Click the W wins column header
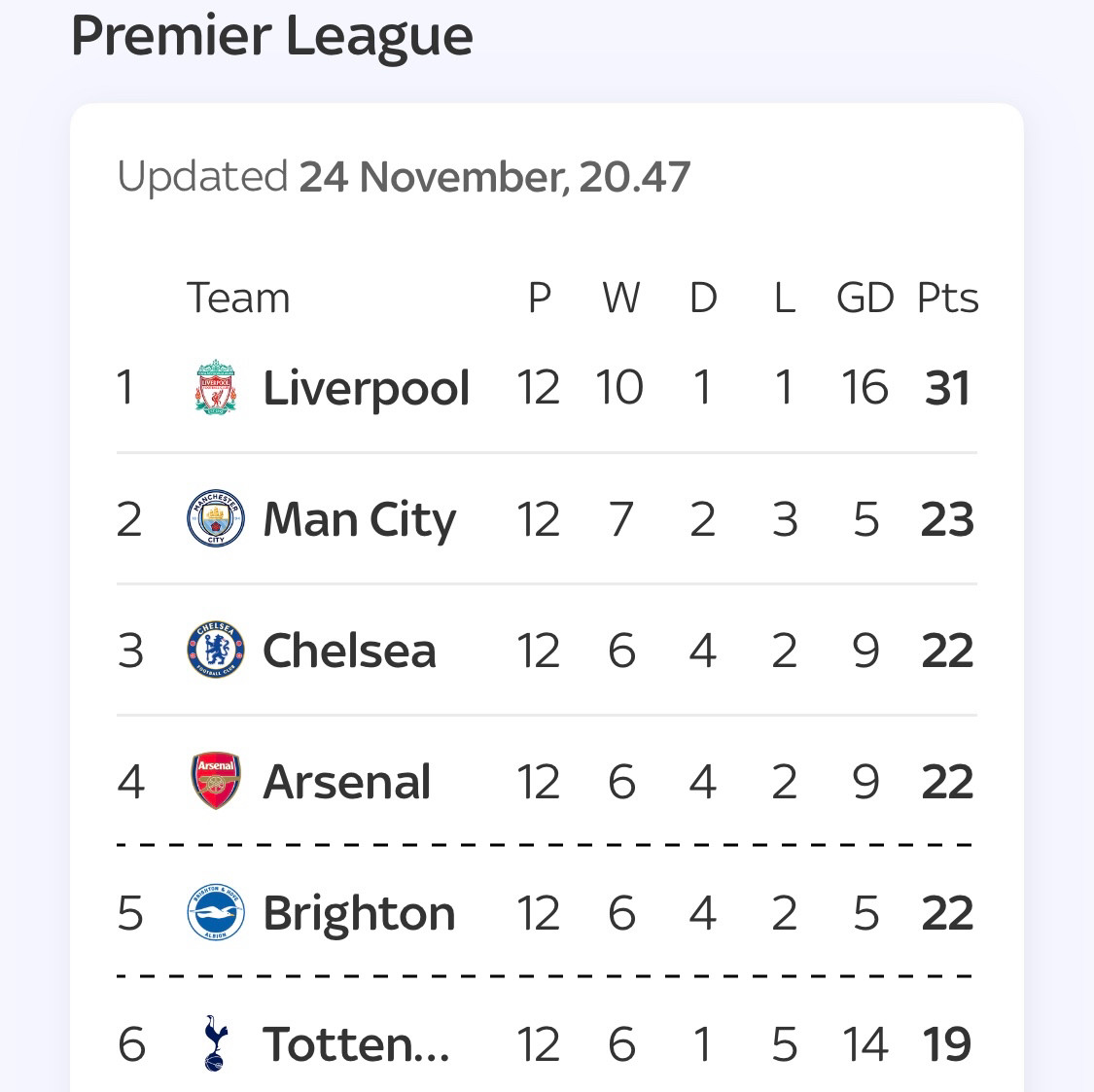Screen dimensions: 1094x1092 pyautogui.click(x=621, y=298)
